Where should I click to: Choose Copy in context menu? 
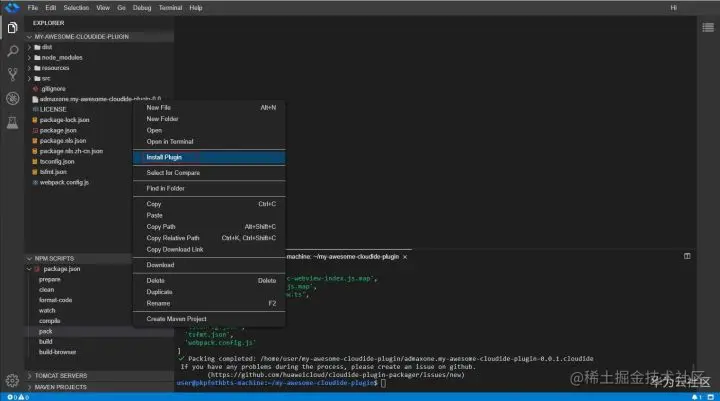click(x=209, y=204)
